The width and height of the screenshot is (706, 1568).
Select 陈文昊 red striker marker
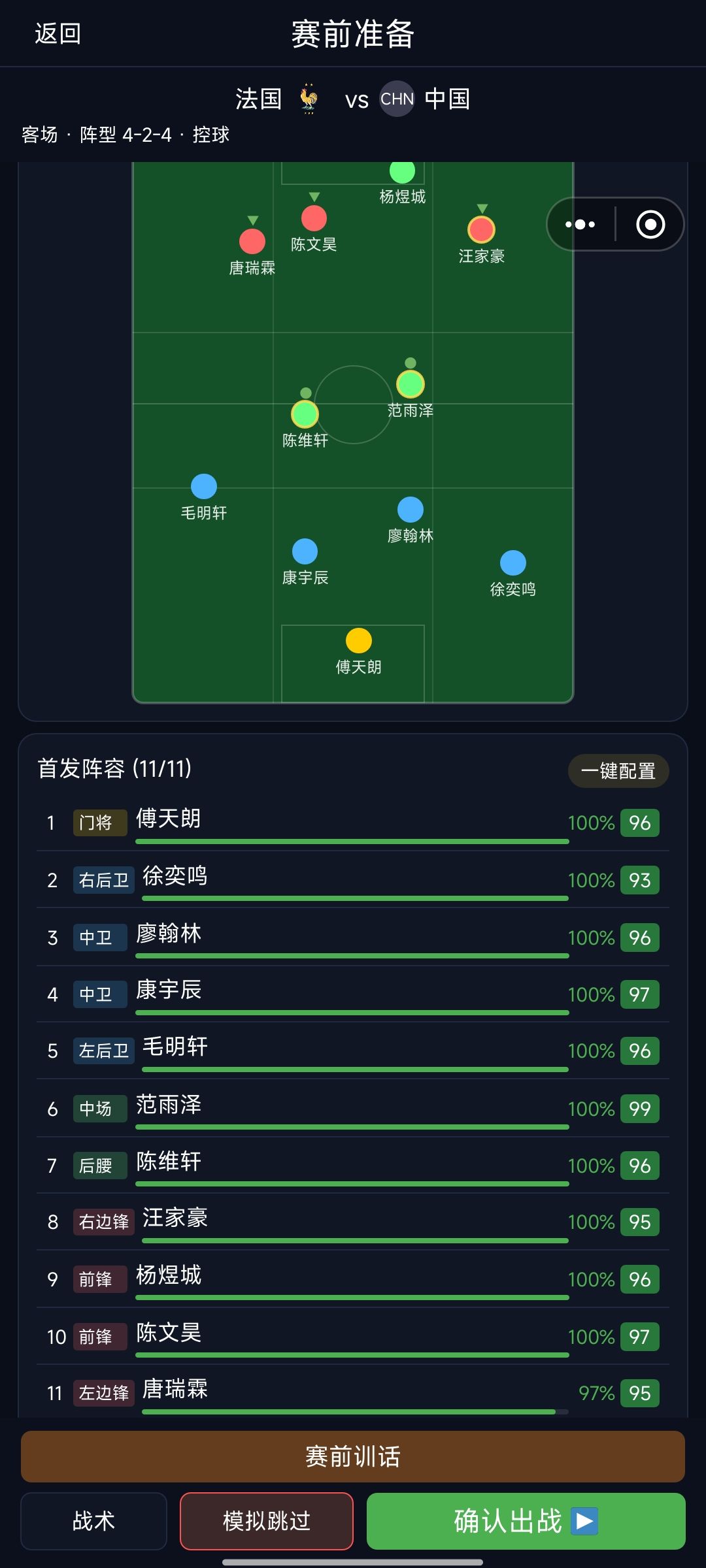314,218
